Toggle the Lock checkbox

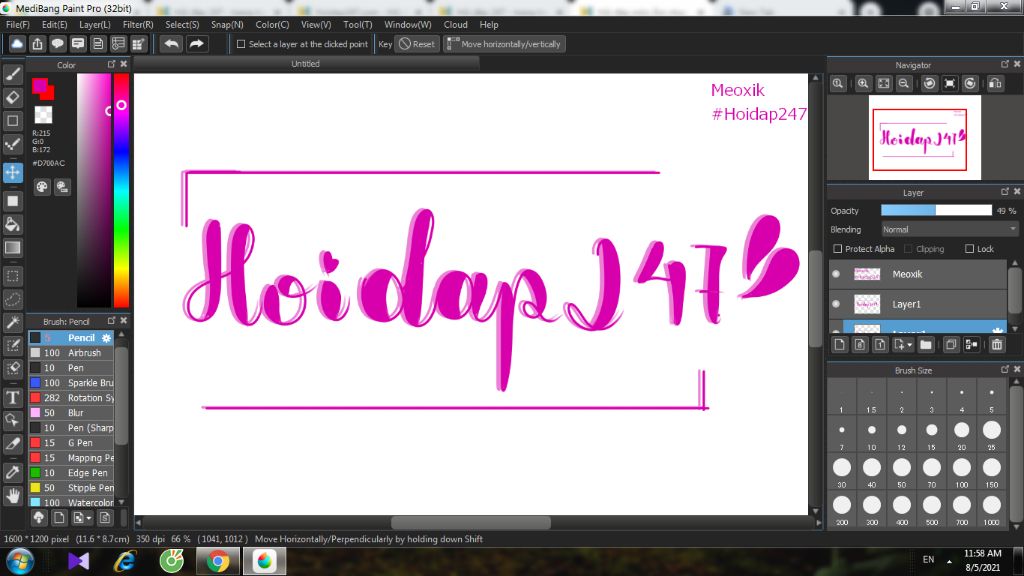tap(969, 249)
